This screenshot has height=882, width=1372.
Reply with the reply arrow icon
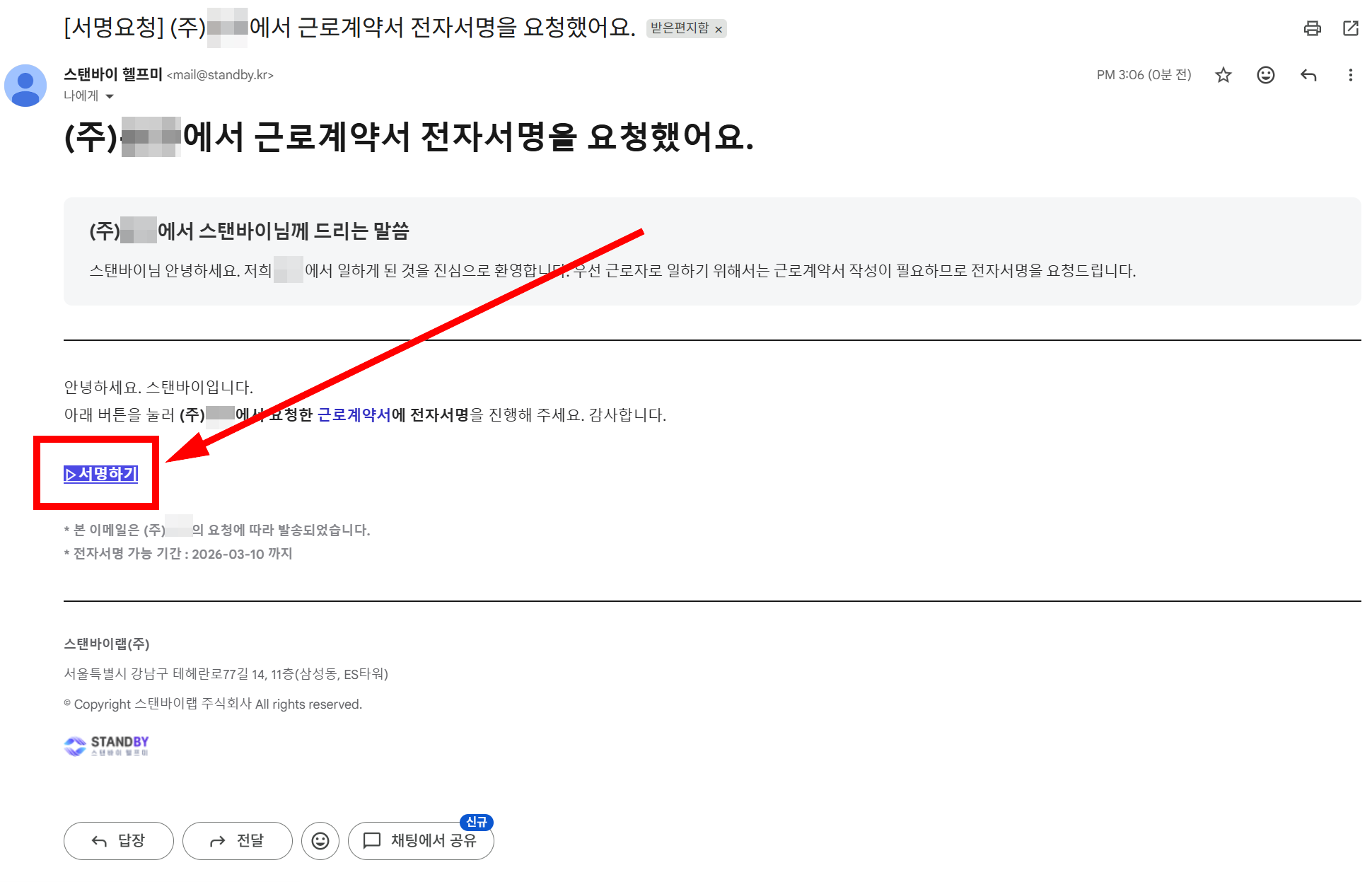coord(1308,74)
